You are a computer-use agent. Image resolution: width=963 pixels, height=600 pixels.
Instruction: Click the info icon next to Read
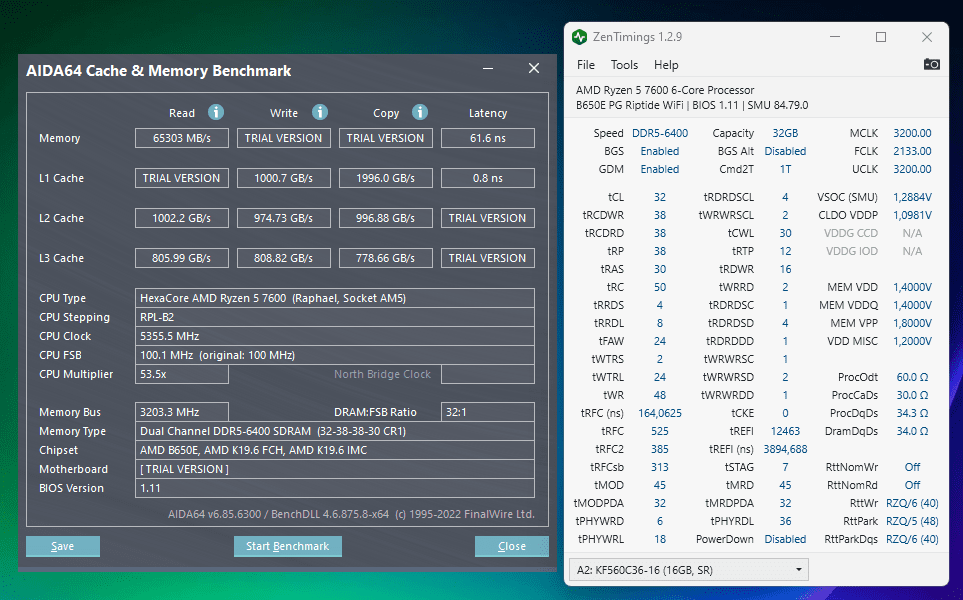[216, 112]
